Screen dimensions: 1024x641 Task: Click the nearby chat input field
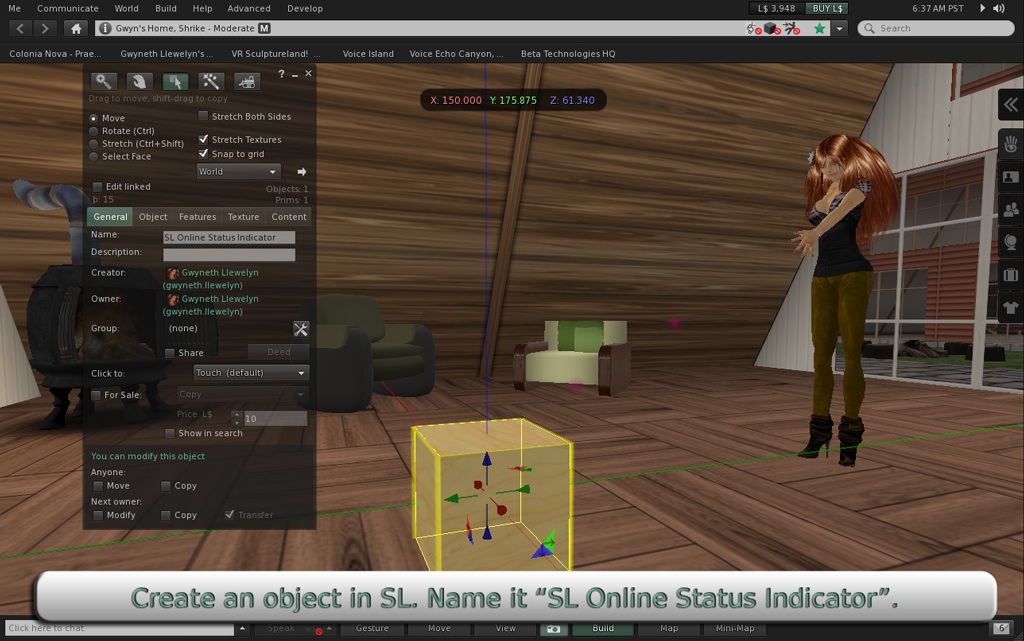coord(120,628)
